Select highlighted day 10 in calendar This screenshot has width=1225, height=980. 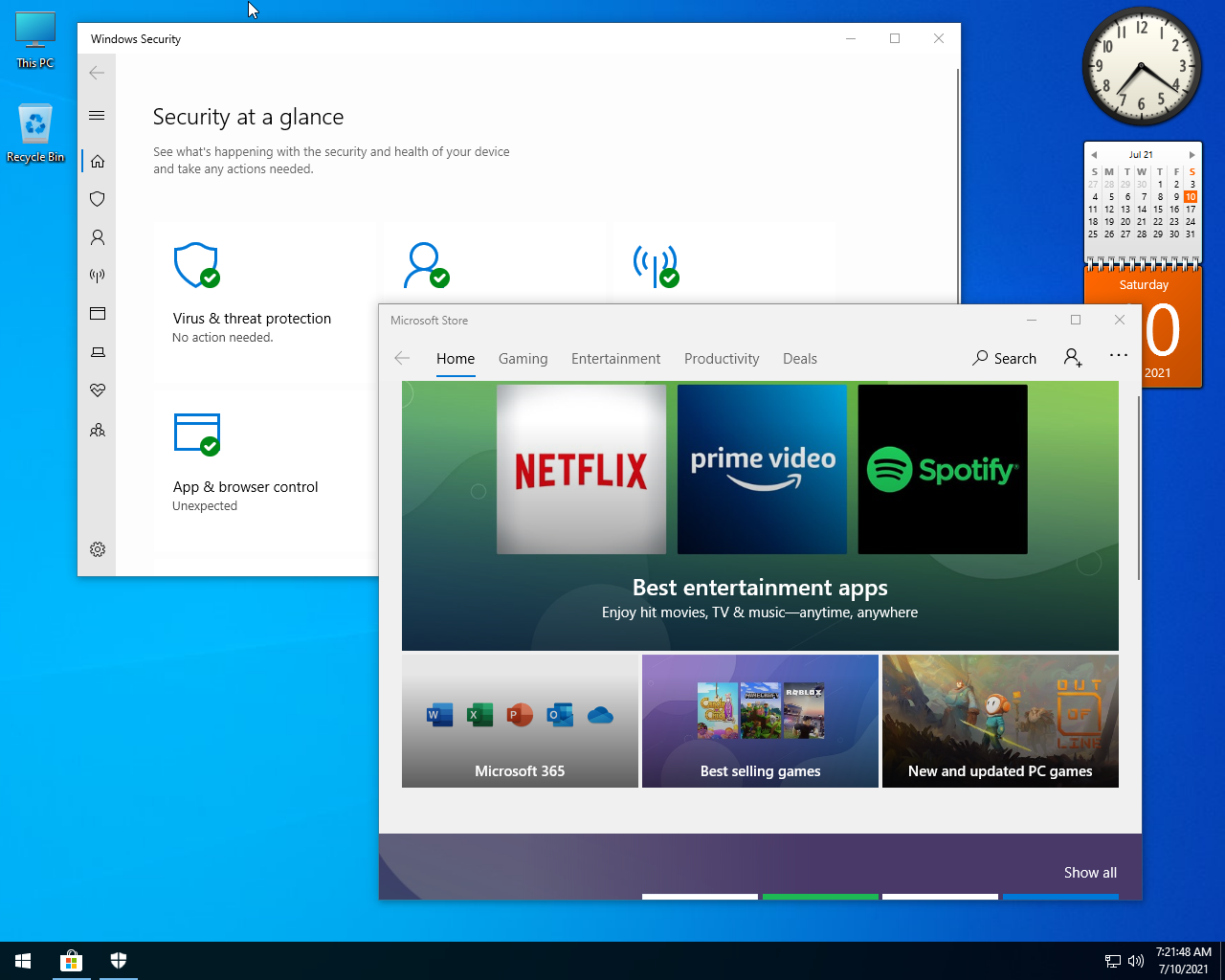tap(1191, 196)
